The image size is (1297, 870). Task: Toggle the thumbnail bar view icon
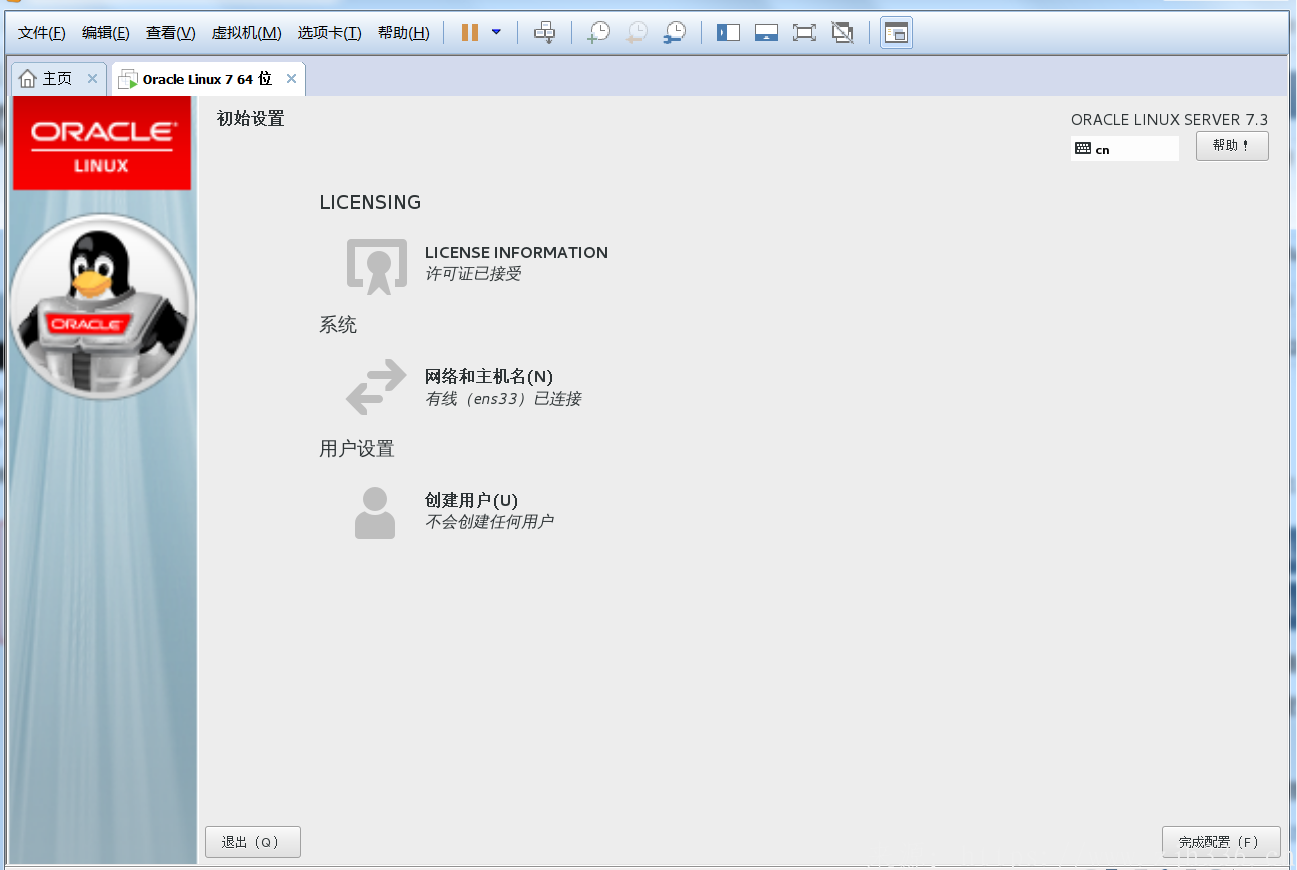pos(766,33)
